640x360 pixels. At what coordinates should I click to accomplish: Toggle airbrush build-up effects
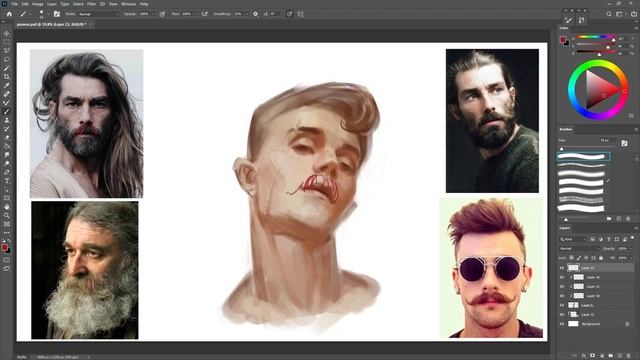click(205, 14)
